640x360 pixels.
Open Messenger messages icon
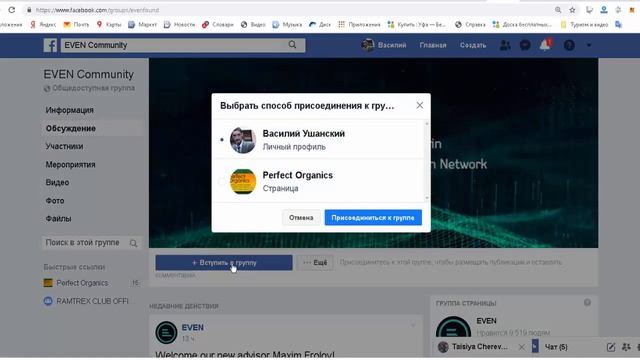(x=525, y=45)
